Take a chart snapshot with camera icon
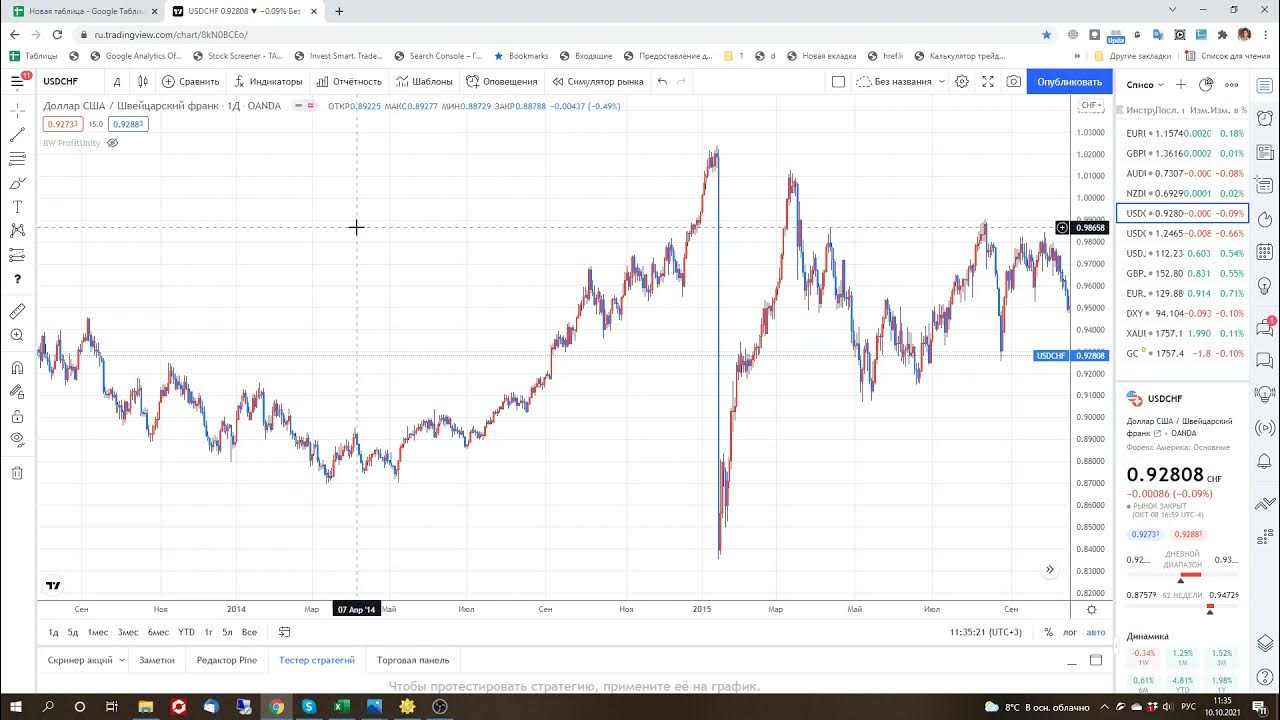The height and width of the screenshot is (720, 1280). 1014,81
